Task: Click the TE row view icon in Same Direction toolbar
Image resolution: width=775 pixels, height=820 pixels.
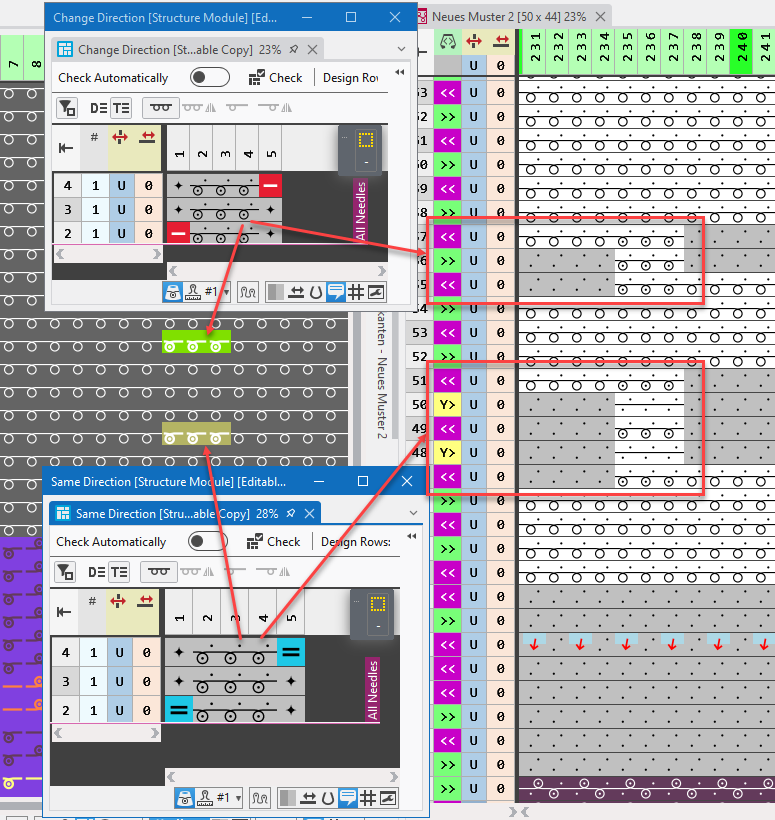Action: coord(120,571)
